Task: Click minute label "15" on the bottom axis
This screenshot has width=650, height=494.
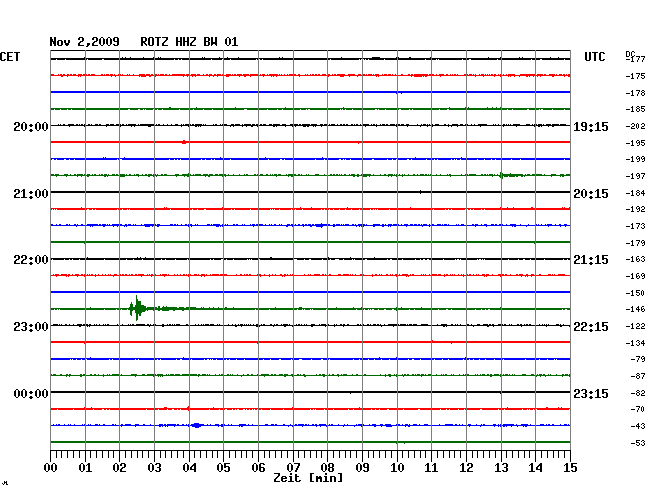Action: coord(570,467)
